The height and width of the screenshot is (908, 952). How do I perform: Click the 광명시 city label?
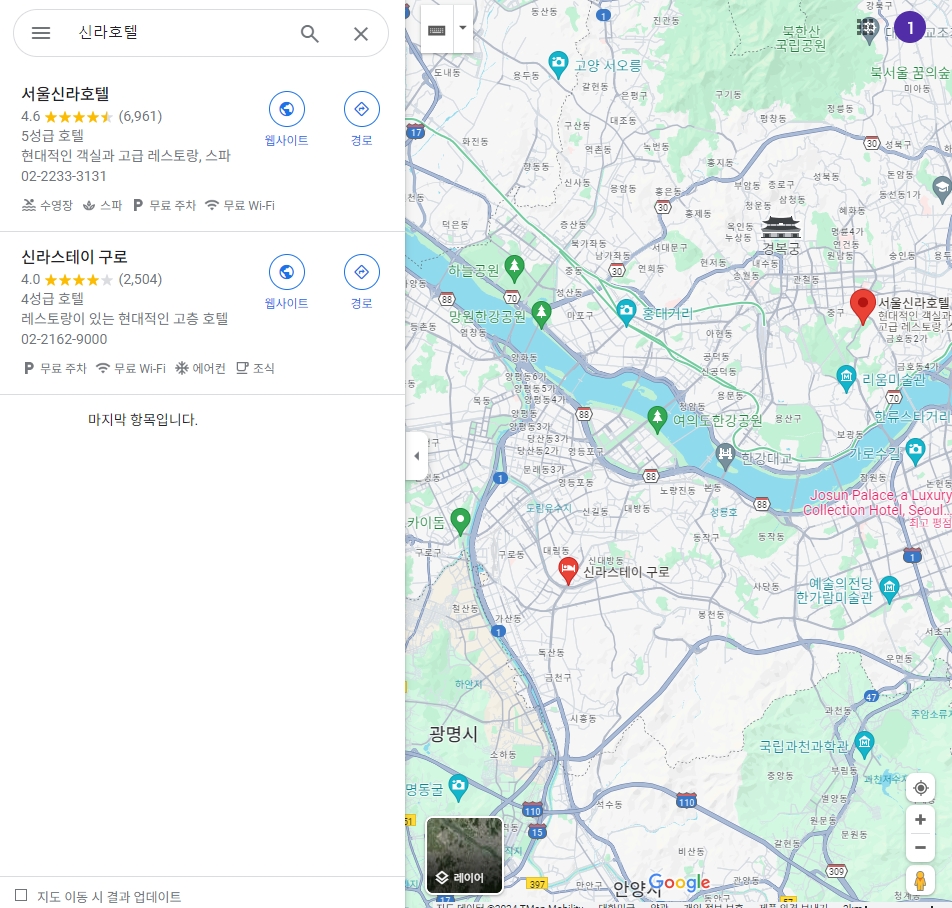tap(453, 734)
